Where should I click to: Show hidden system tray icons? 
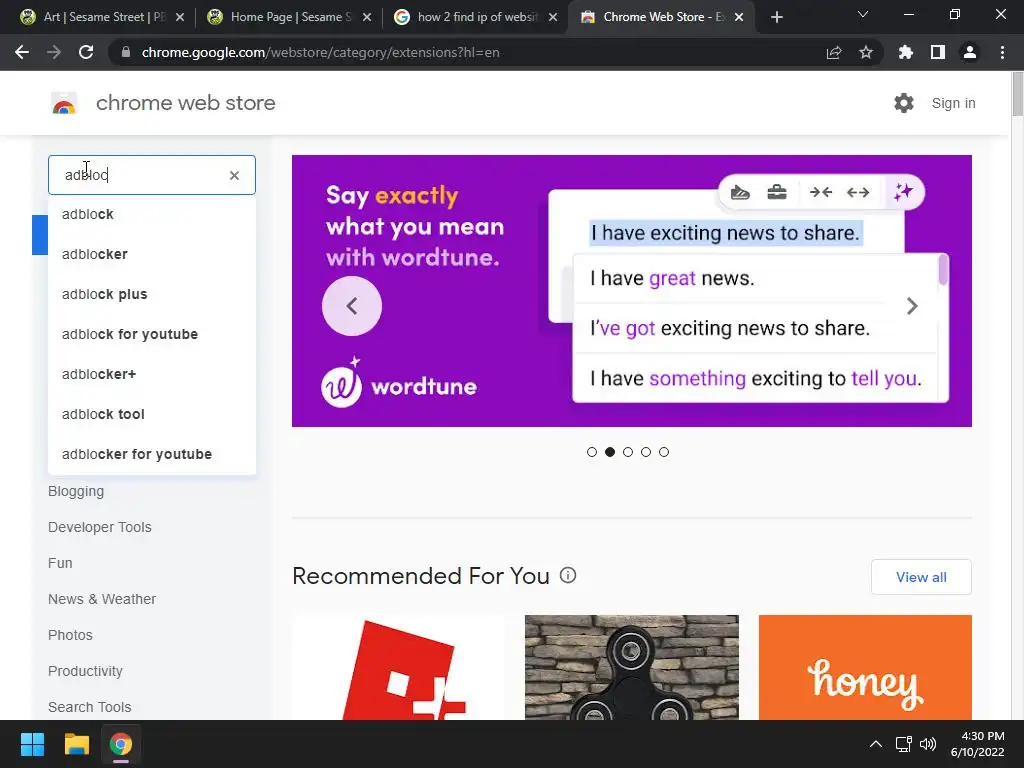[x=876, y=744]
